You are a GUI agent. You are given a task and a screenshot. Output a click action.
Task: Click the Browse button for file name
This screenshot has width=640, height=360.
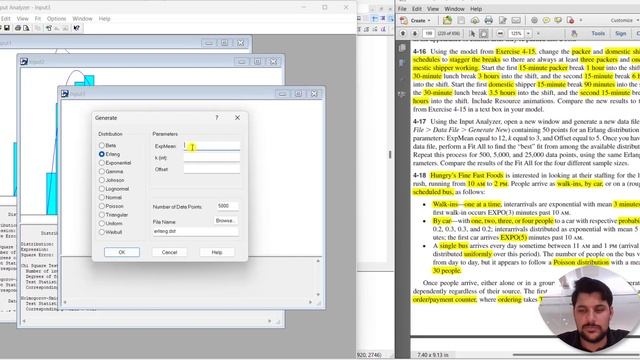pyautogui.click(x=225, y=220)
